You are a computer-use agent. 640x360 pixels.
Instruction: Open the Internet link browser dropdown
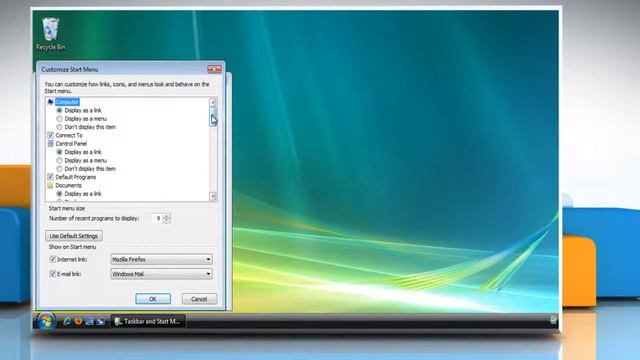pyautogui.click(x=161, y=259)
